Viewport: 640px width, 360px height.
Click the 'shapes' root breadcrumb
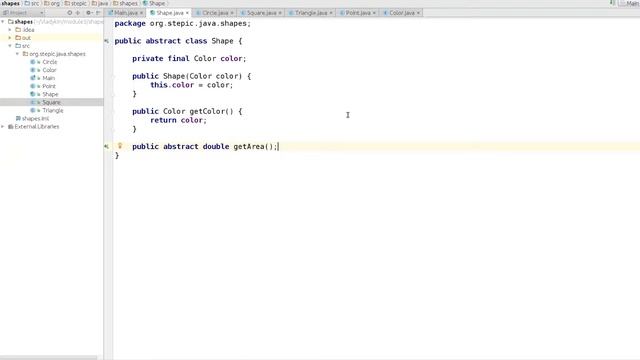tap(10, 3)
